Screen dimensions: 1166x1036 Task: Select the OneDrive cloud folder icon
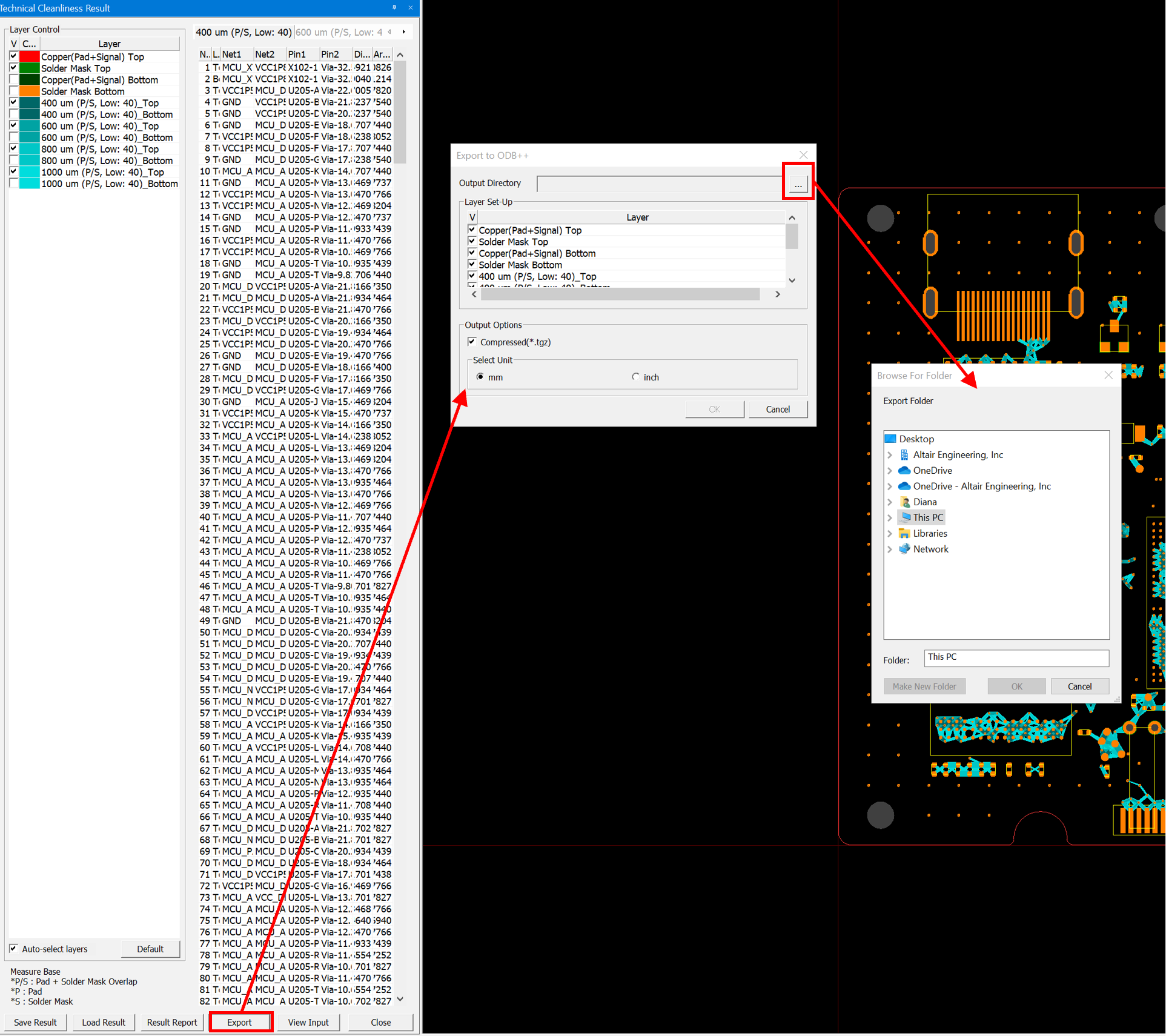904,471
